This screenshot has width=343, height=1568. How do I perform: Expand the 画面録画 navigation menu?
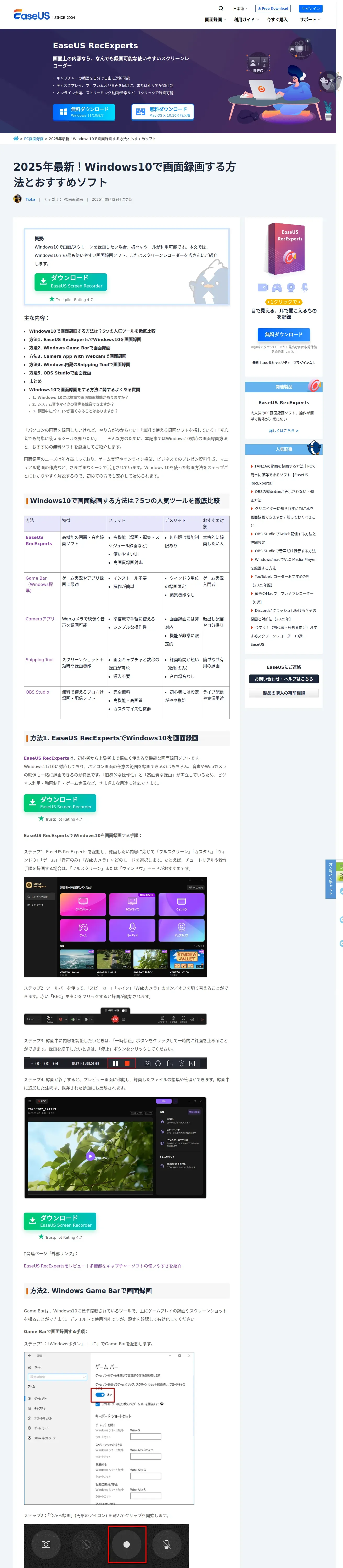(215, 20)
